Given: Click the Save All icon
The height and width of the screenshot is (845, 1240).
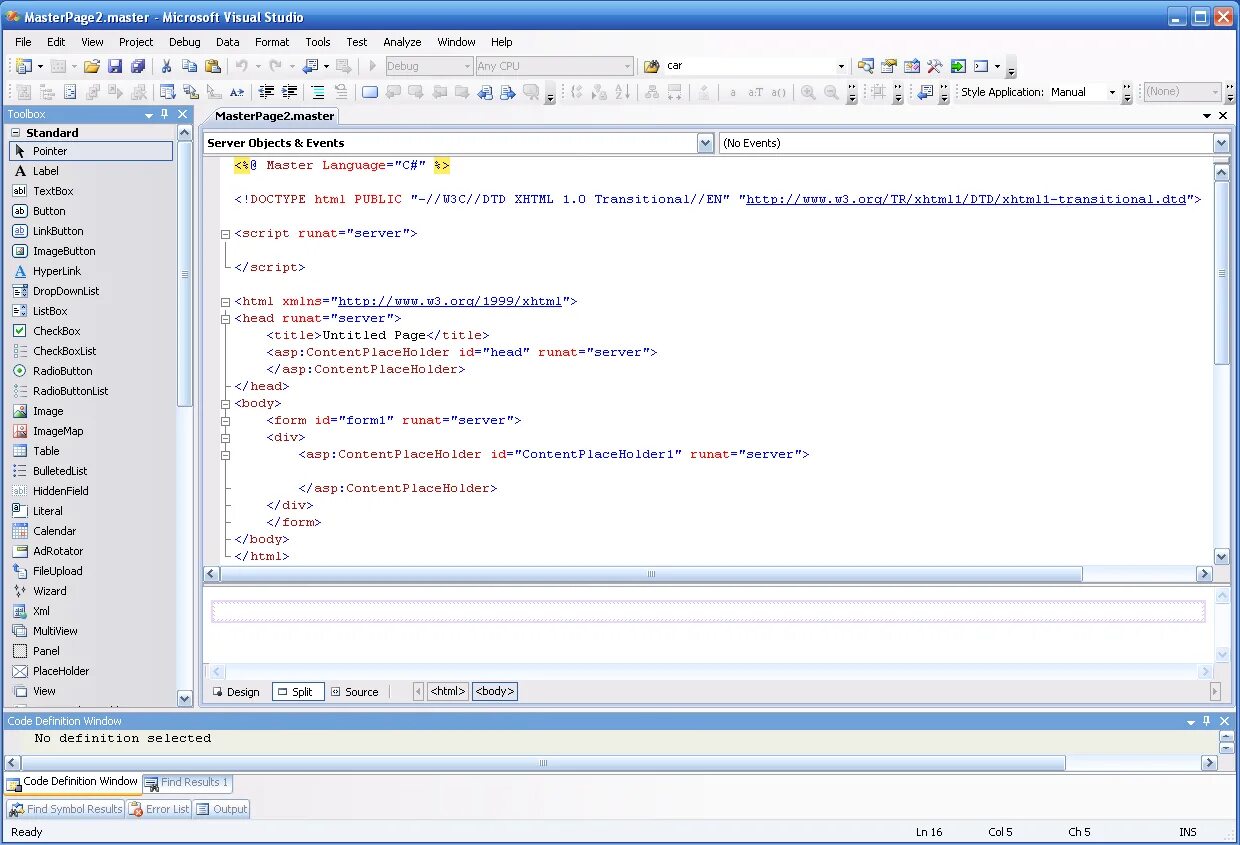Looking at the screenshot, I should click(x=138, y=66).
